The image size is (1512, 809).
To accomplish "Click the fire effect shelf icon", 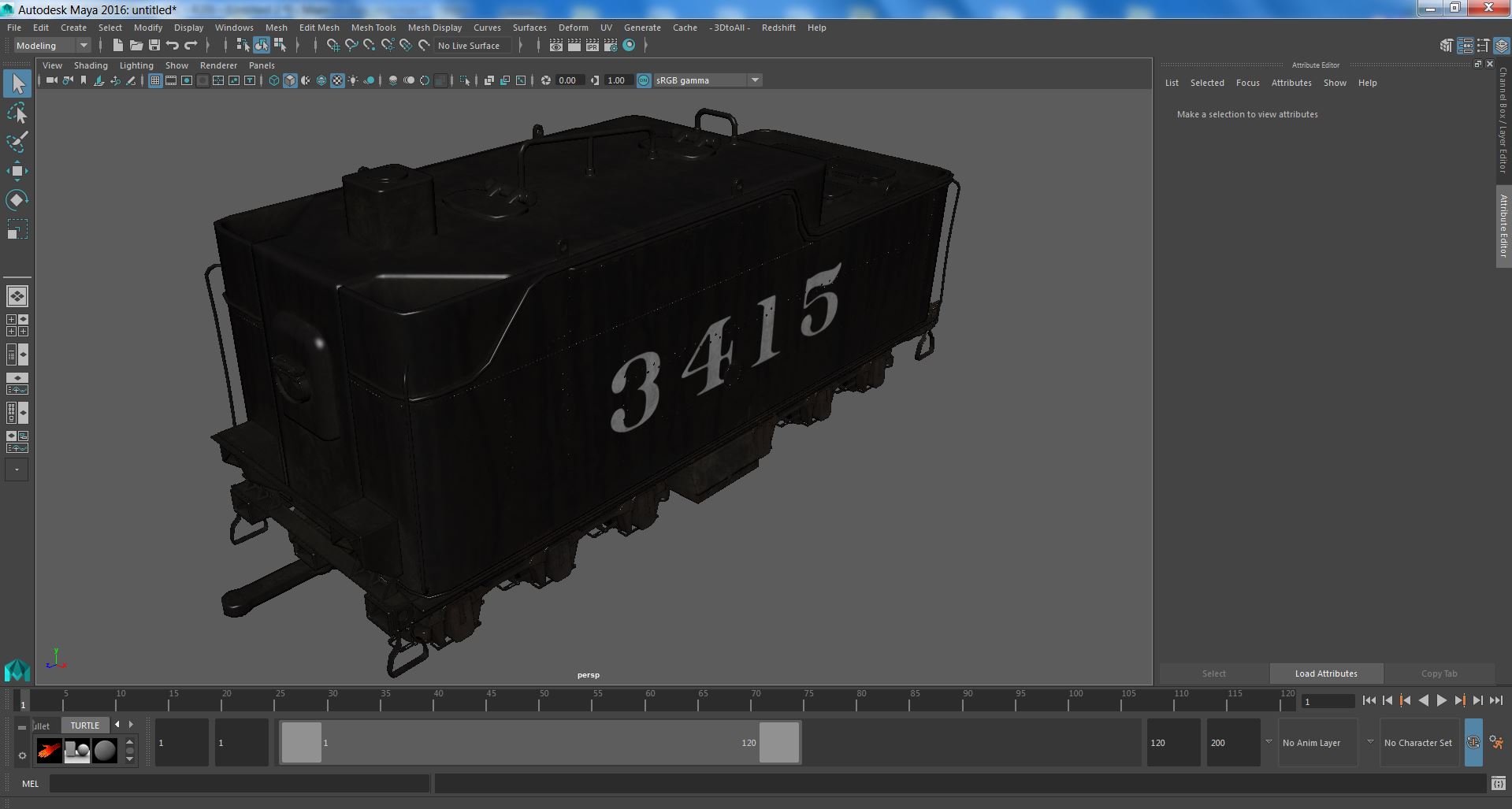I will pos(49,751).
